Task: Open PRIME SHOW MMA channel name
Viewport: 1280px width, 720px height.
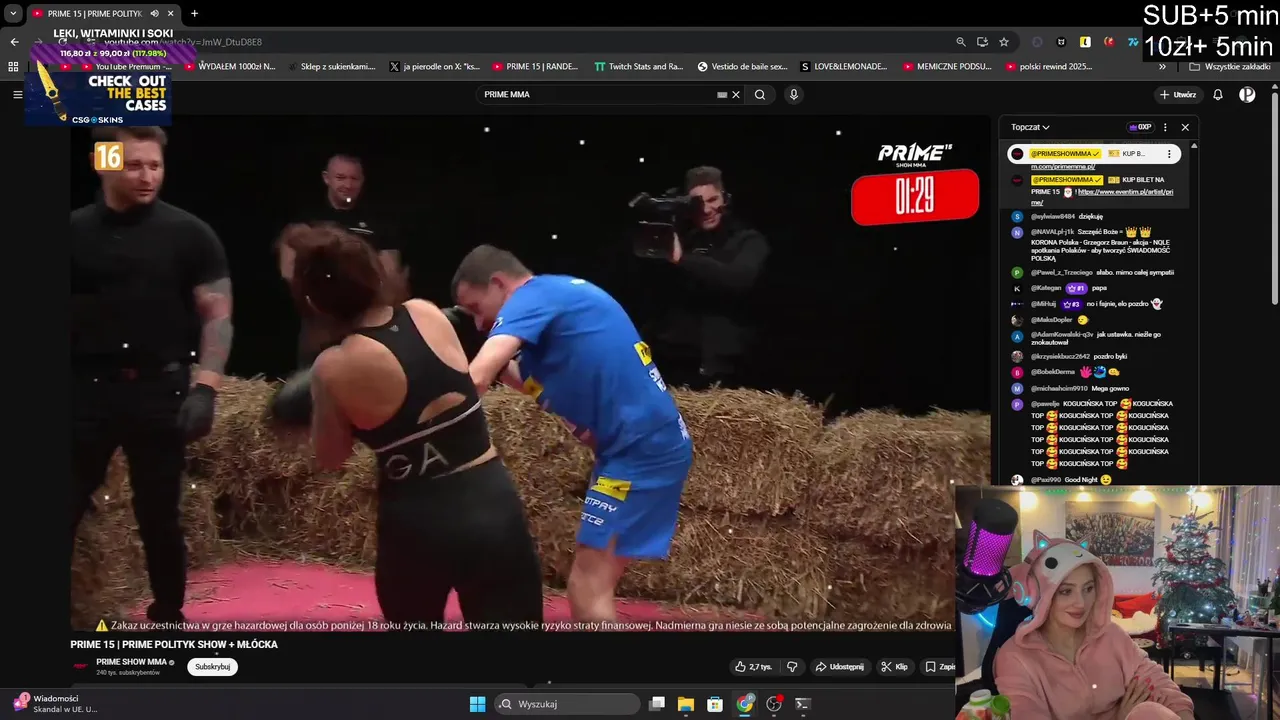Action: [131, 662]
